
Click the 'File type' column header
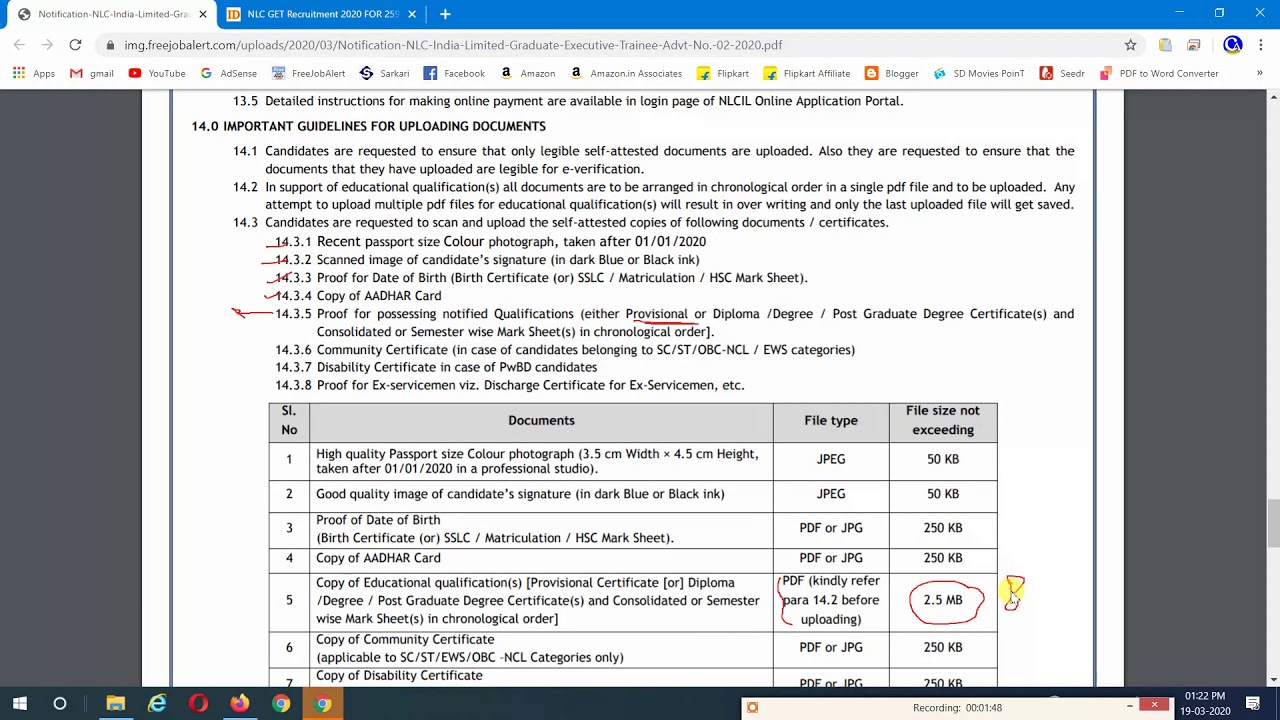coord(831,420)
